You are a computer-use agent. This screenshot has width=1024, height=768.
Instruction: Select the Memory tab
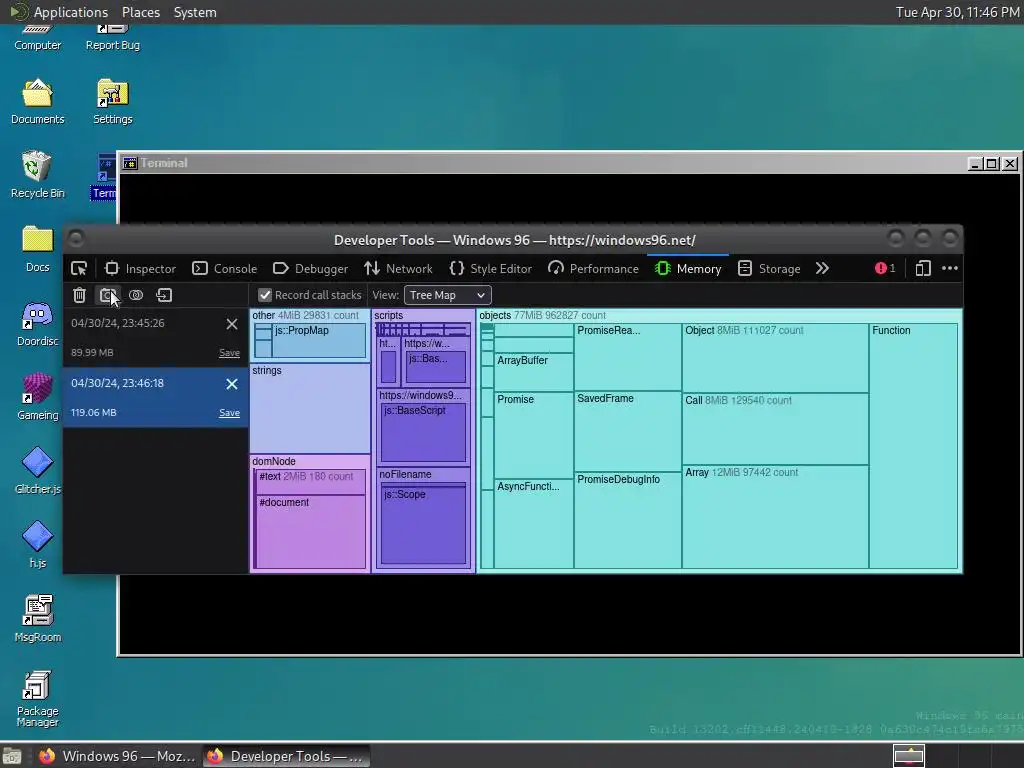point(688,268)
